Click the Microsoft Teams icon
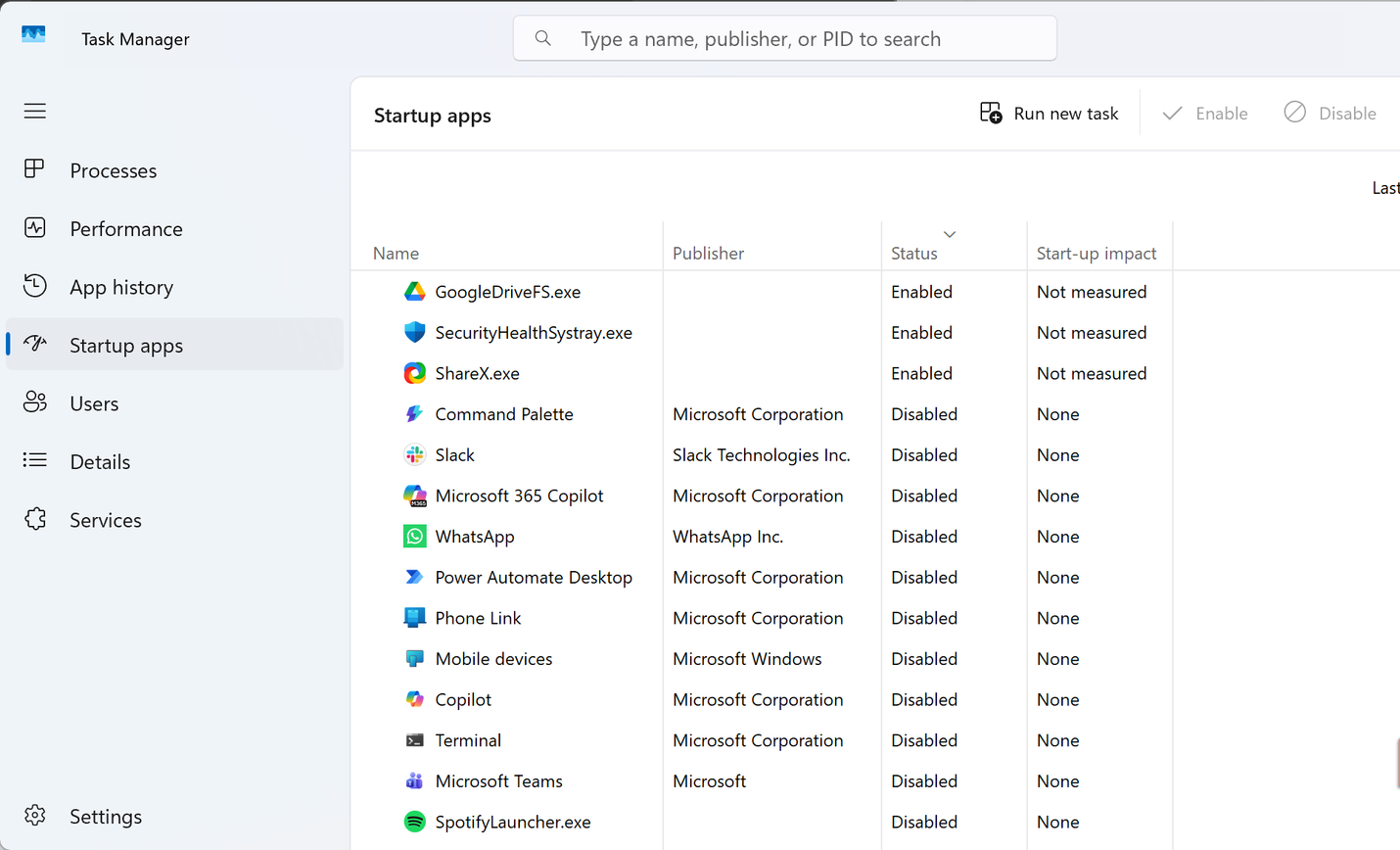1400x850 pixels. (x=415, y=781)
